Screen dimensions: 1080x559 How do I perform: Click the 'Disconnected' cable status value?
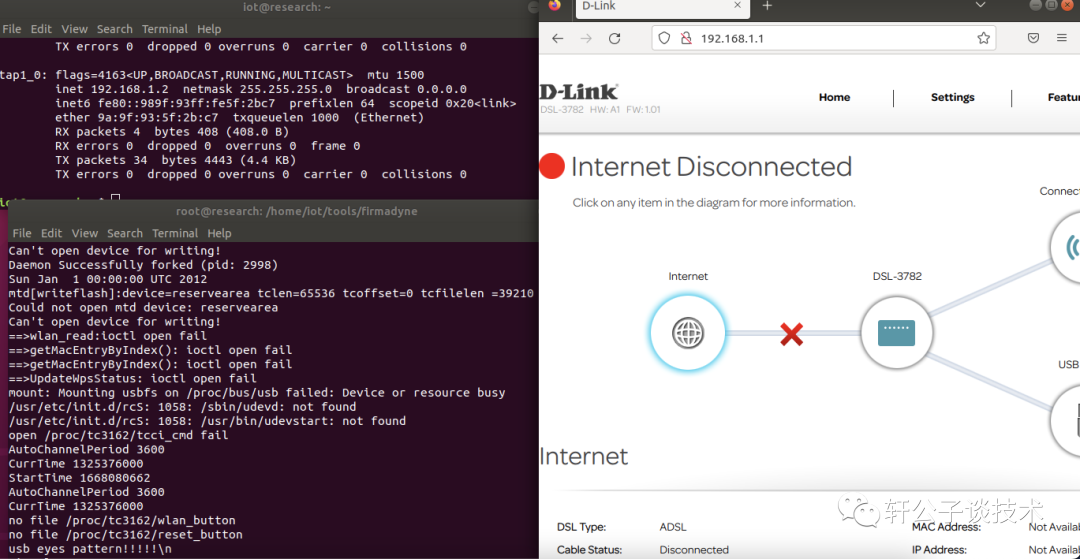click(694, 550)
